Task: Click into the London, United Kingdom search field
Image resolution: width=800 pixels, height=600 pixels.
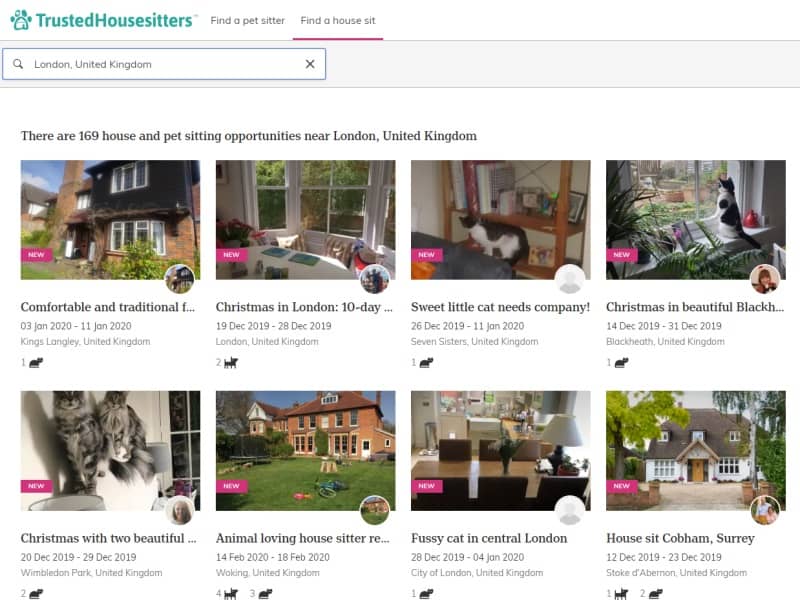Action: pyautogui.click(x=164, y=64)
